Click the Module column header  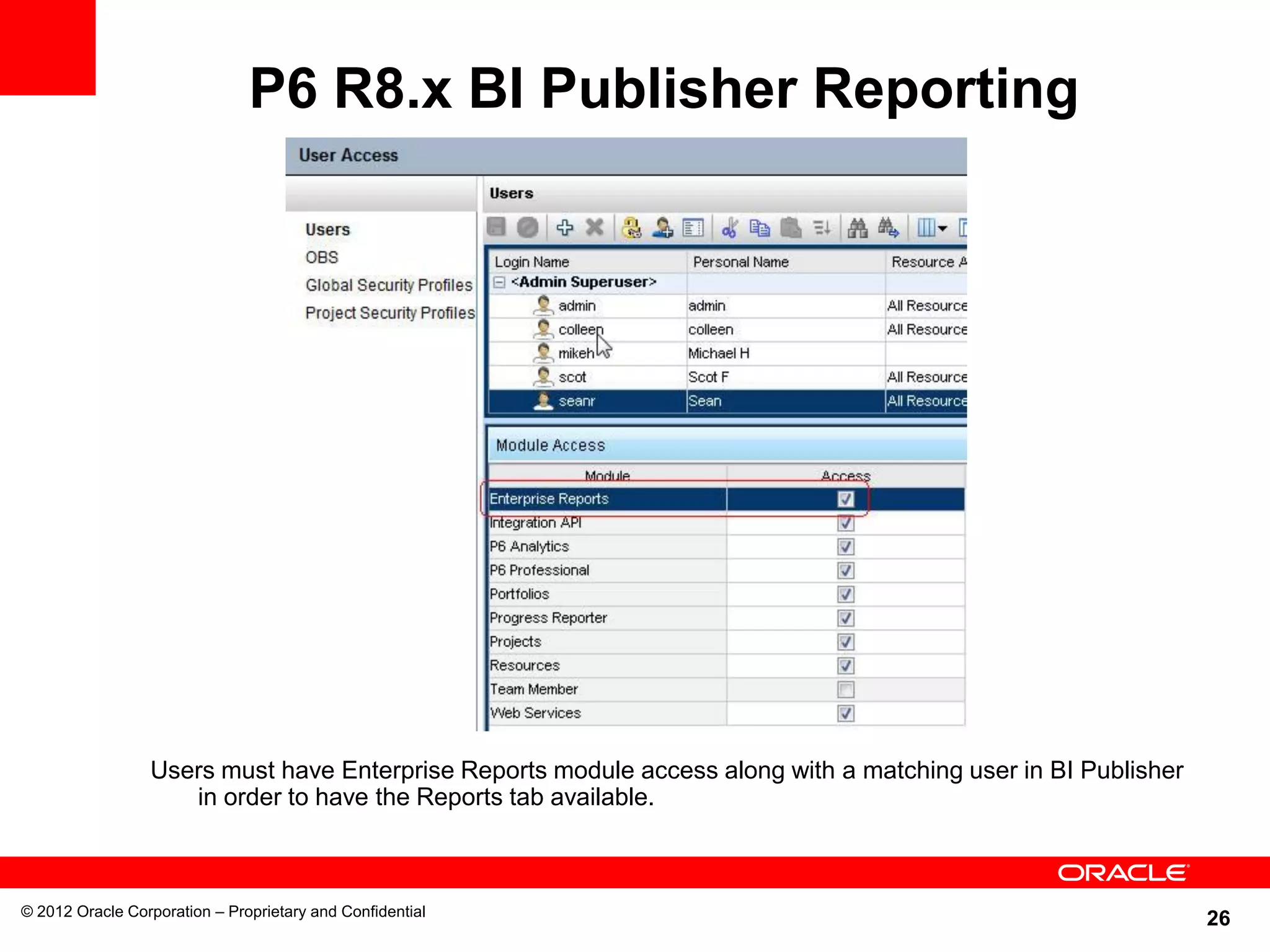point(608,475)
